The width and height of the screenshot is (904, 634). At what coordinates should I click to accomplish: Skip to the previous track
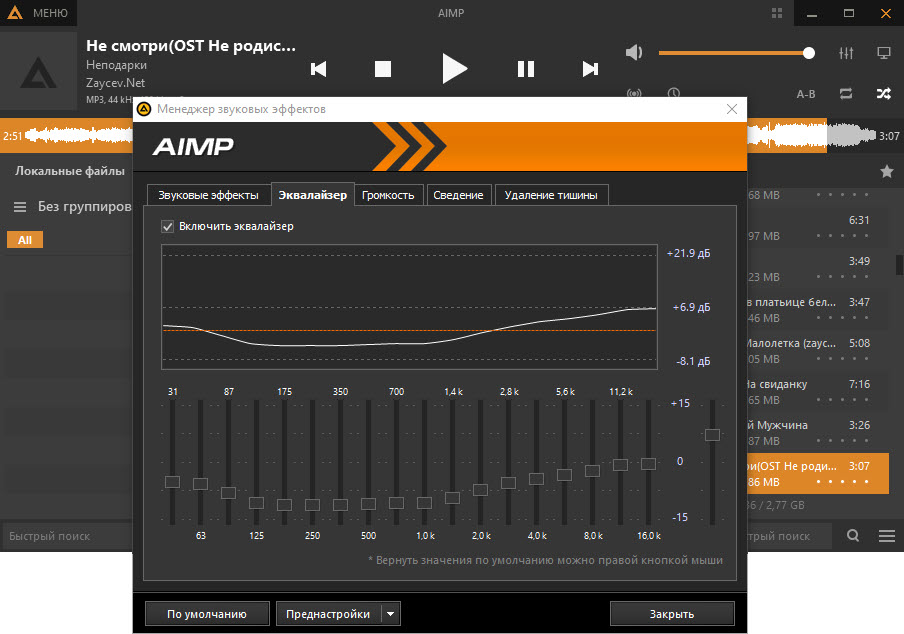pyautogui.click(x=318, y=69)
